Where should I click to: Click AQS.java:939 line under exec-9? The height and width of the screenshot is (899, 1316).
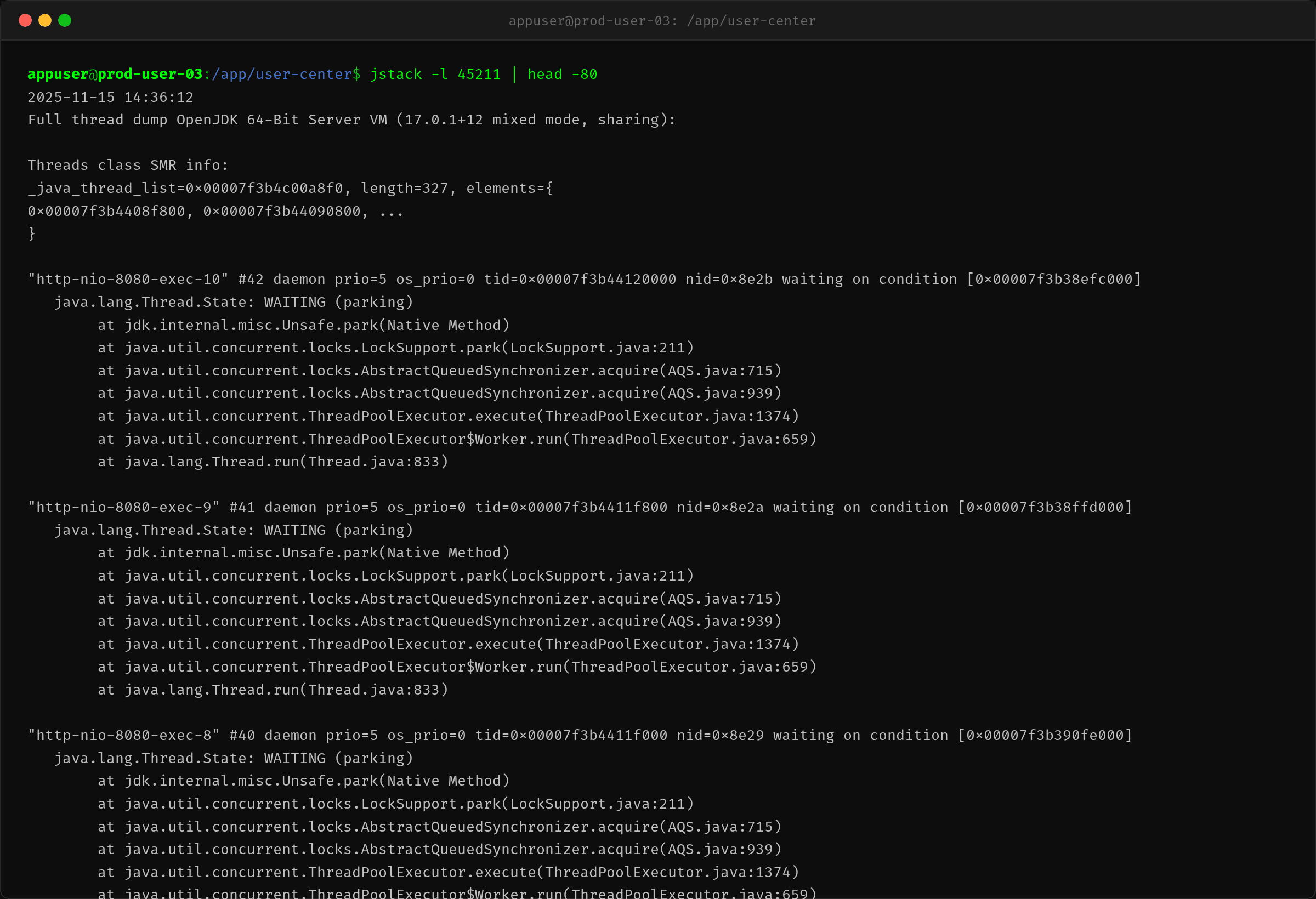[x=439, y=622]
